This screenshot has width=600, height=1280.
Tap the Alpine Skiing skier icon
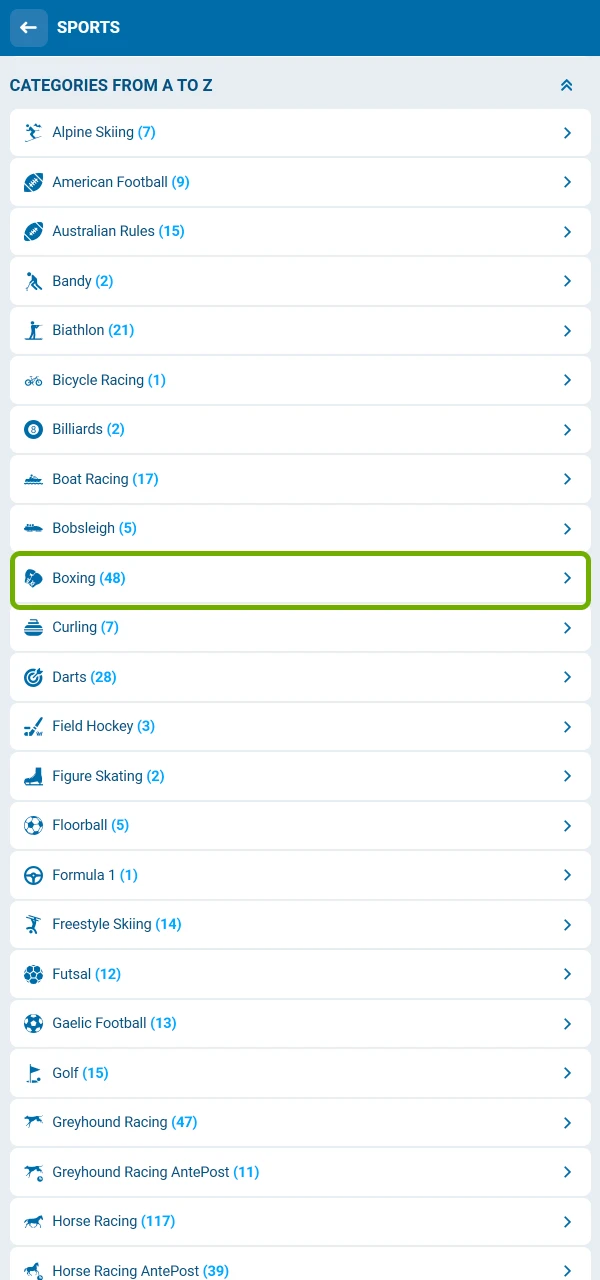(x=34, y=132)
